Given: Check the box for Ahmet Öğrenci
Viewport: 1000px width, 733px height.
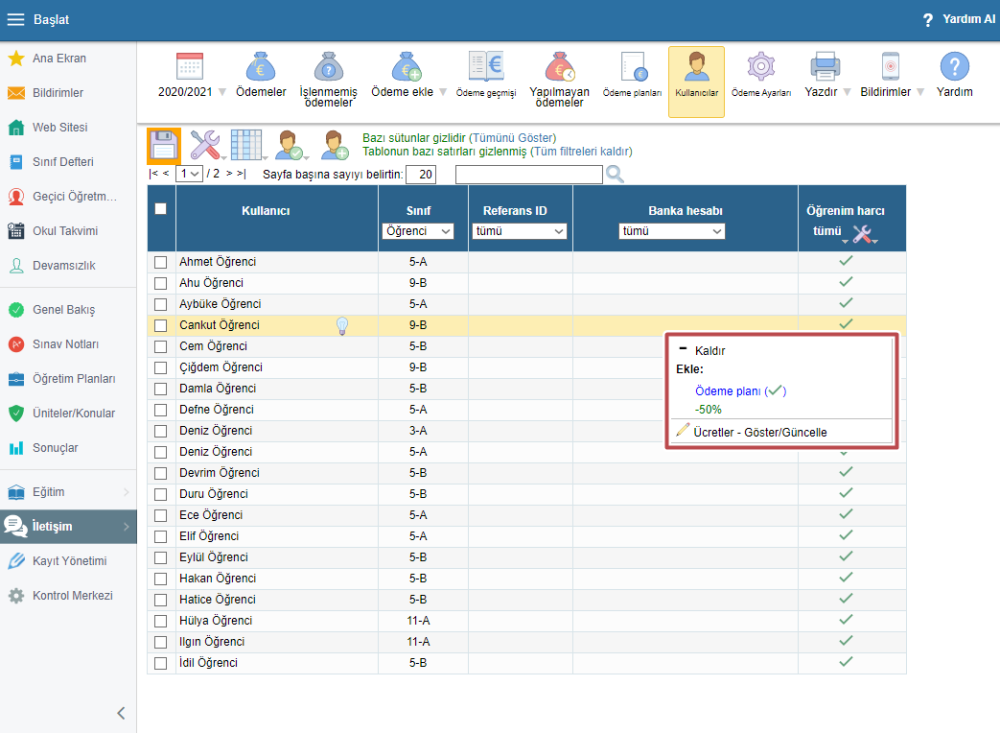Looking at the screenshot, I should [161, 262].
